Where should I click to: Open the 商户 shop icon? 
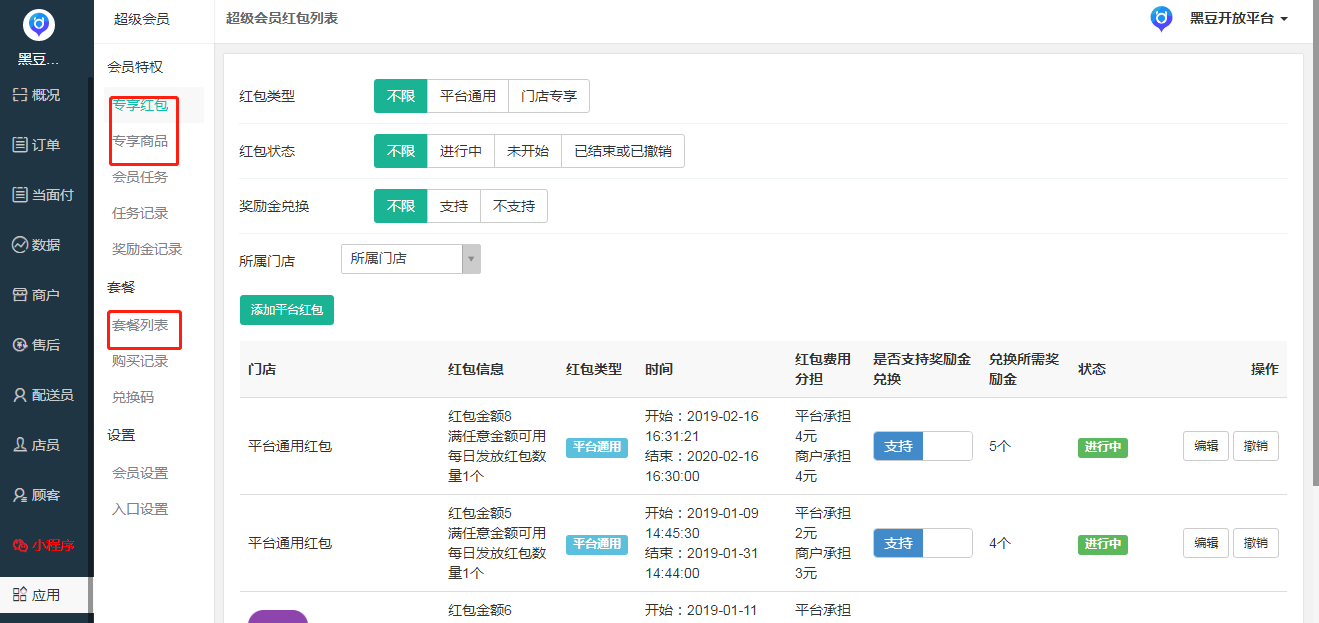(x=19, y=295)
